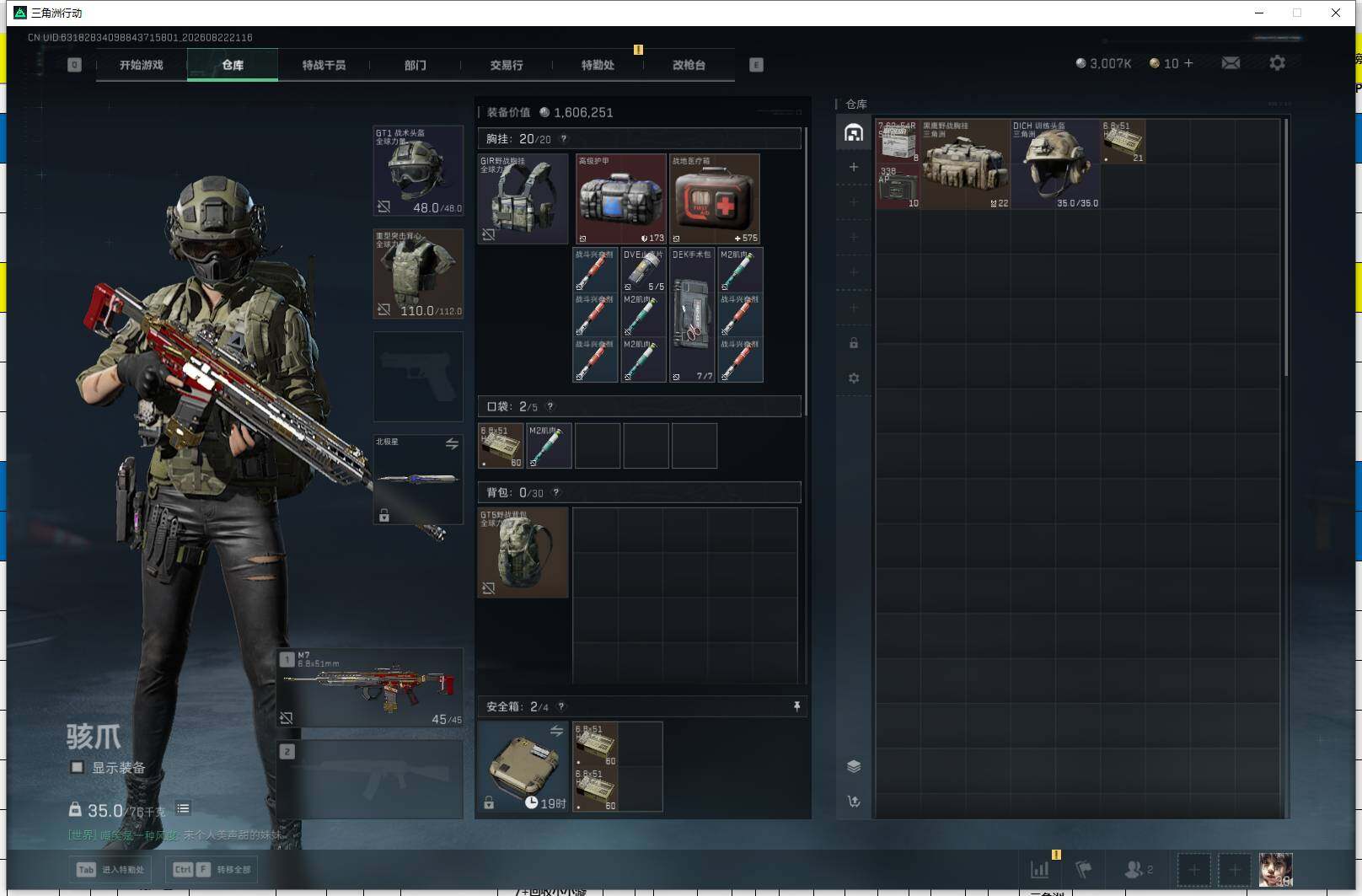Viewport: 1362px width, 896px height.
Task: Click the unequip icon on 重型突击背心
Action: 383,309
